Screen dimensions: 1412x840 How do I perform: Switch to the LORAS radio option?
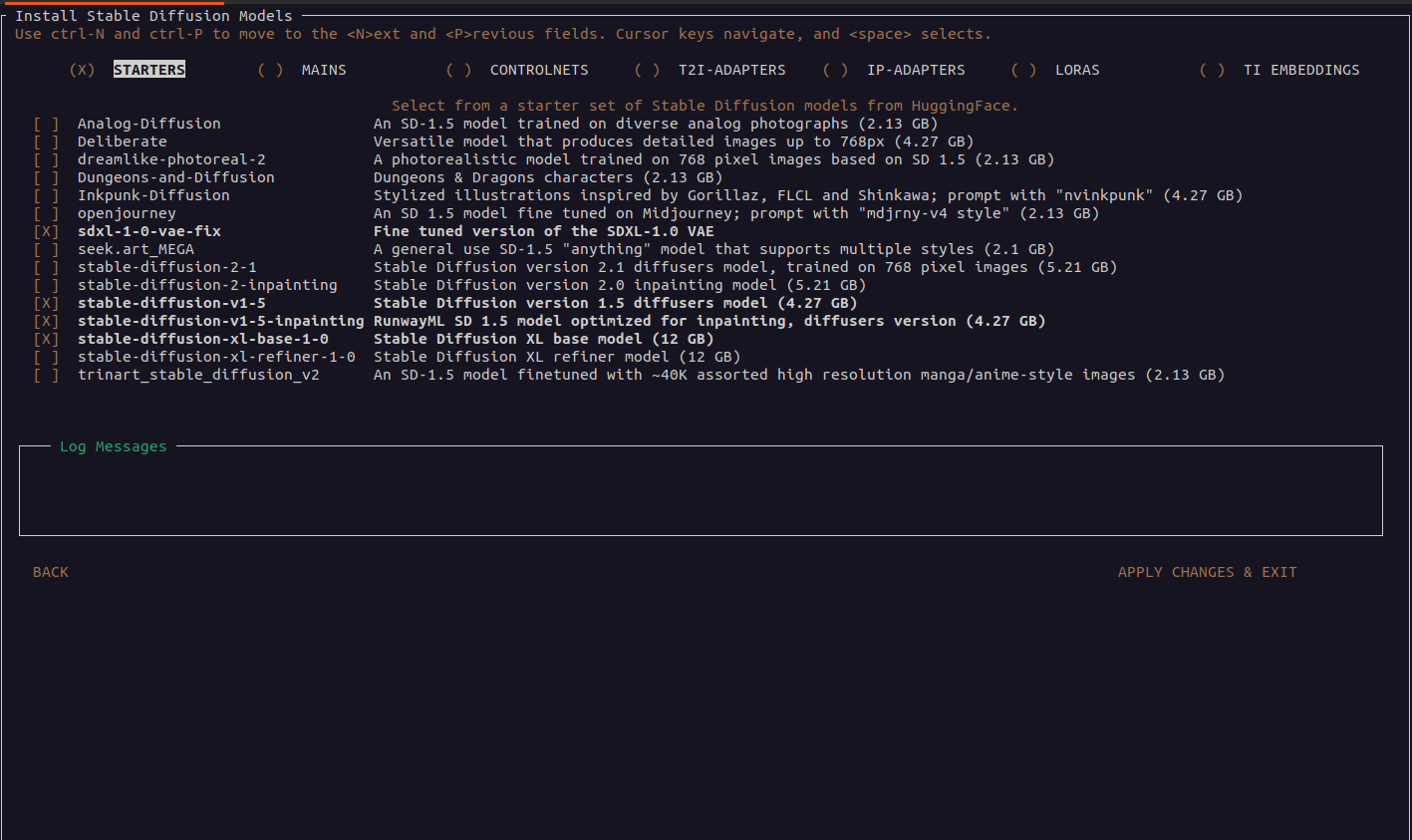click(1024, 70)
